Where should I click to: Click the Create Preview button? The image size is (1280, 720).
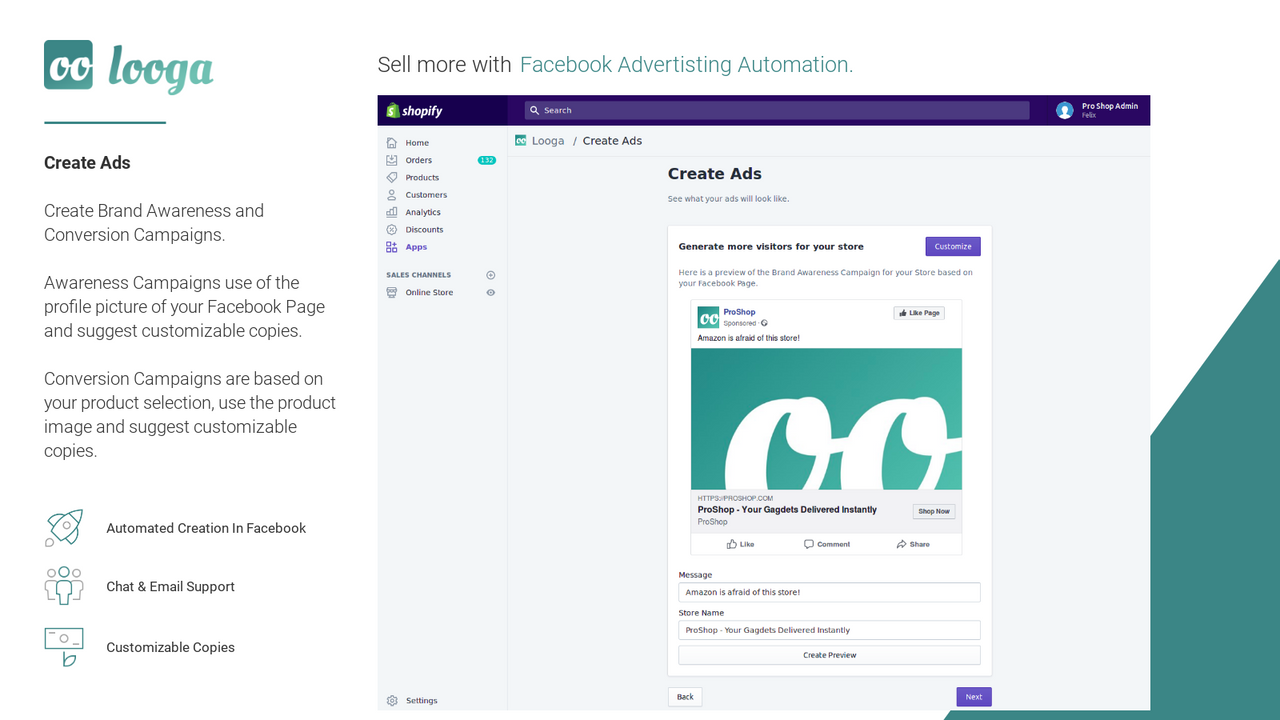(829, 655)
